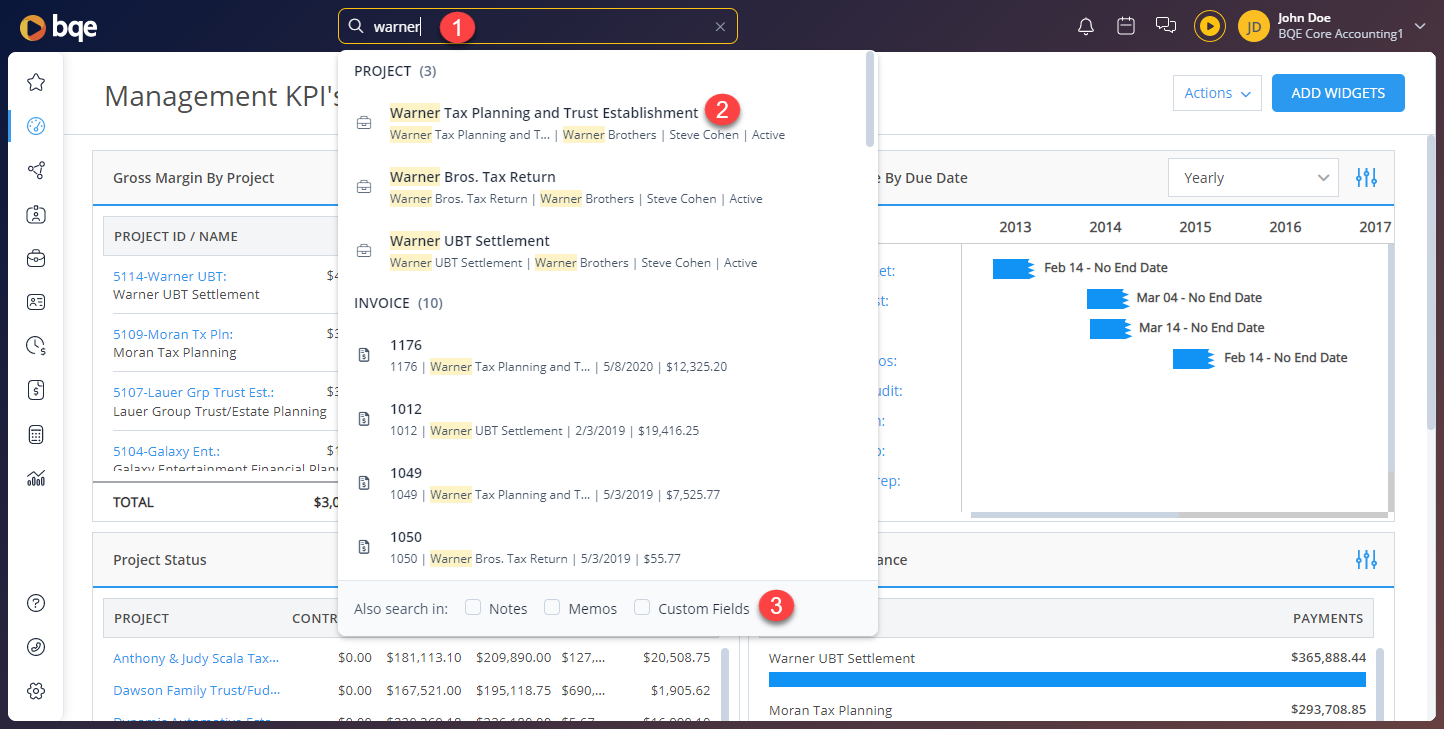The width and height of the screenshot is (1444, 729).
Task: Open notifications bell icon
Action: point(1086,26)
